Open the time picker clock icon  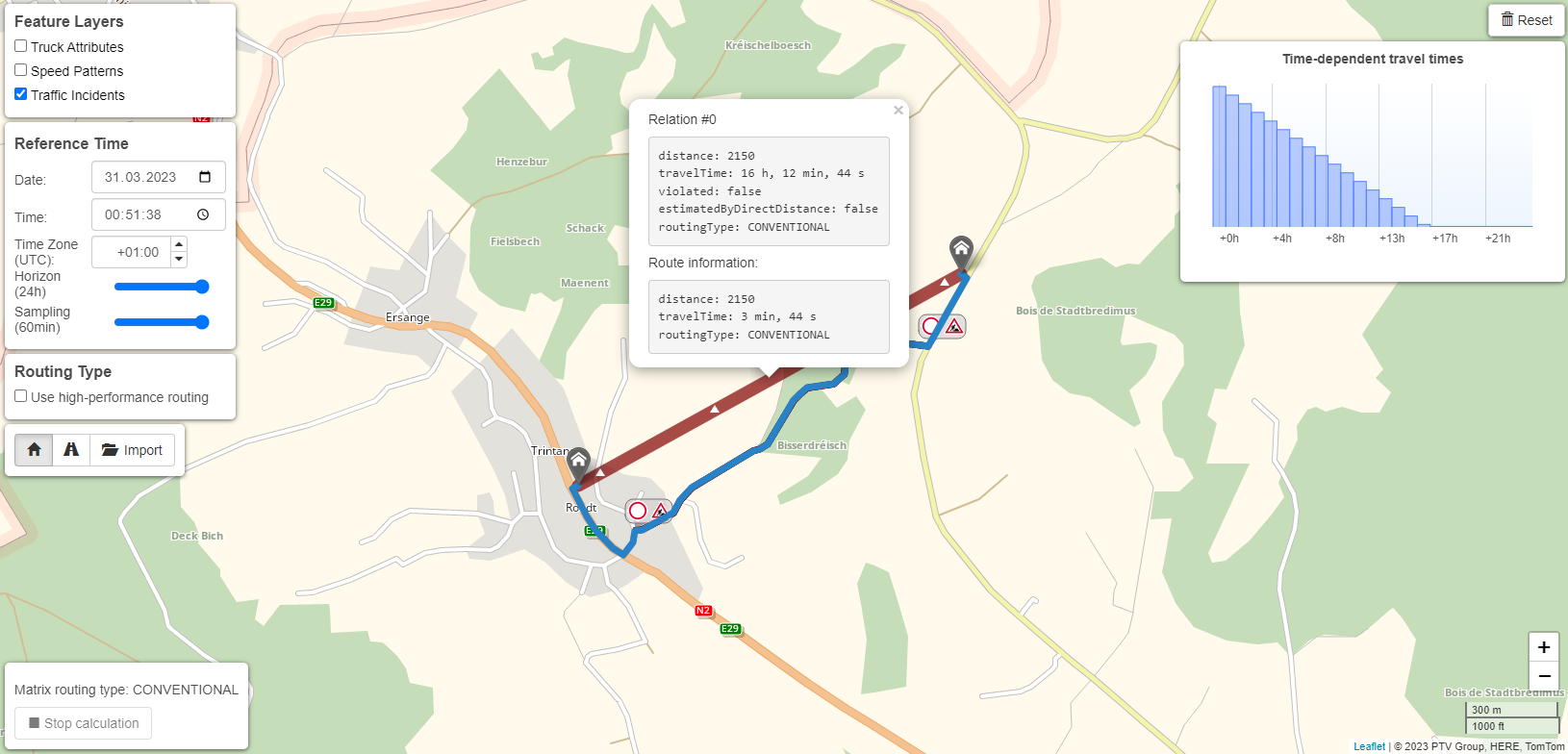pos(203,214)
